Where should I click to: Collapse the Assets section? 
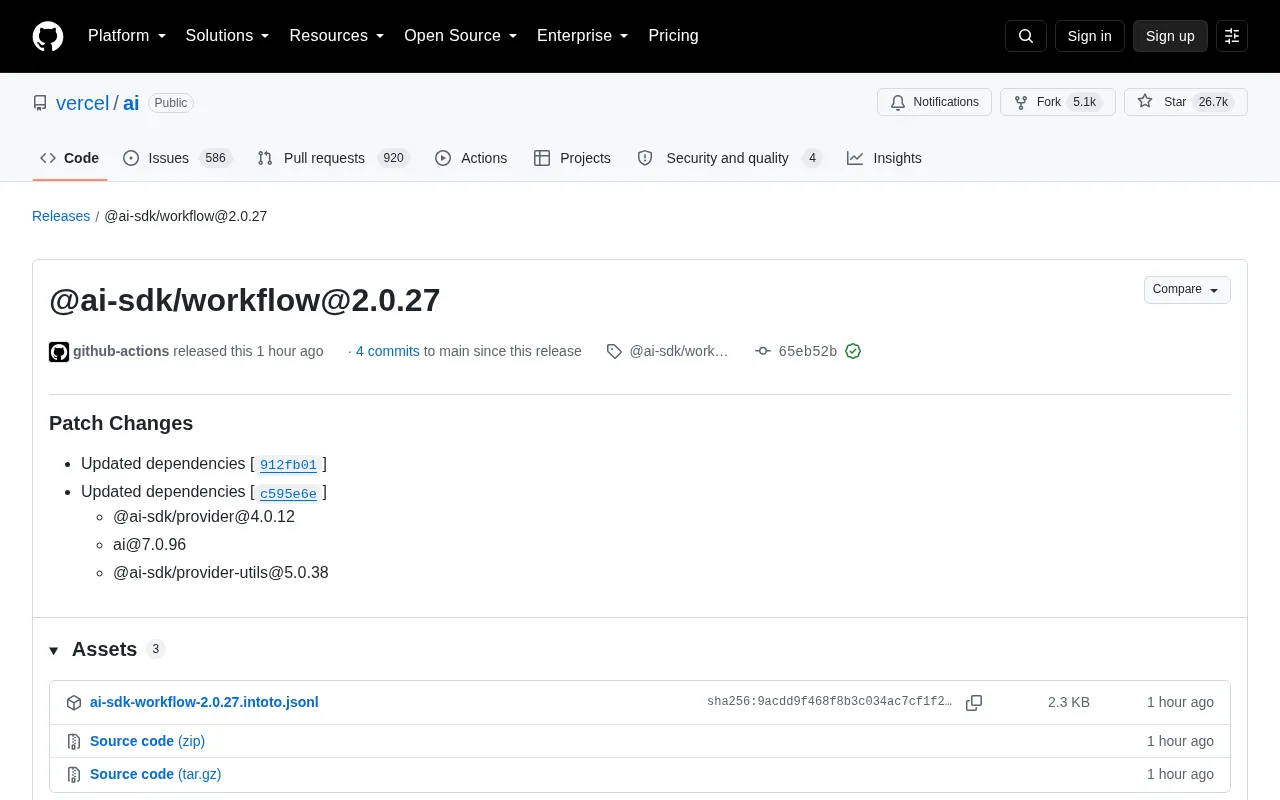click(107, 650)
